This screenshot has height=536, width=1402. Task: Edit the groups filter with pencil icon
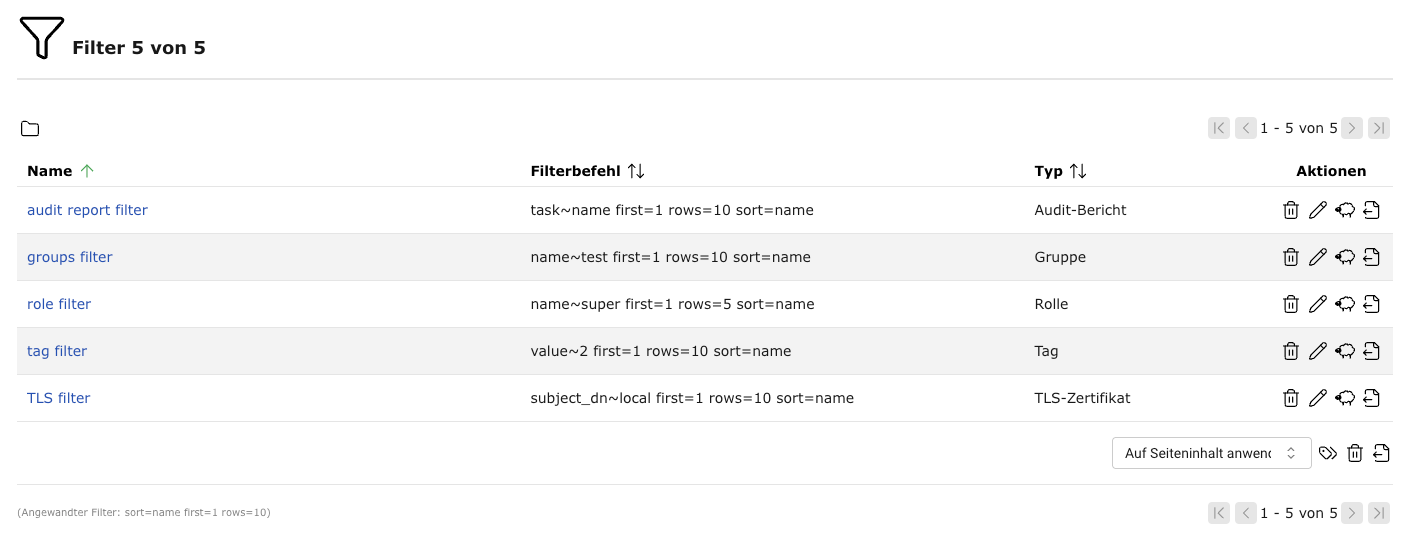1318,257
